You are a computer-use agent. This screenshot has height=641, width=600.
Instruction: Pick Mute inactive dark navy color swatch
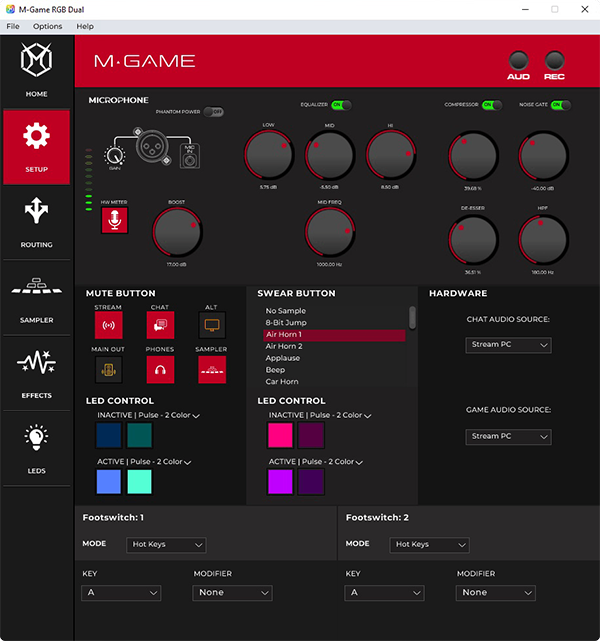coord(108,435)
